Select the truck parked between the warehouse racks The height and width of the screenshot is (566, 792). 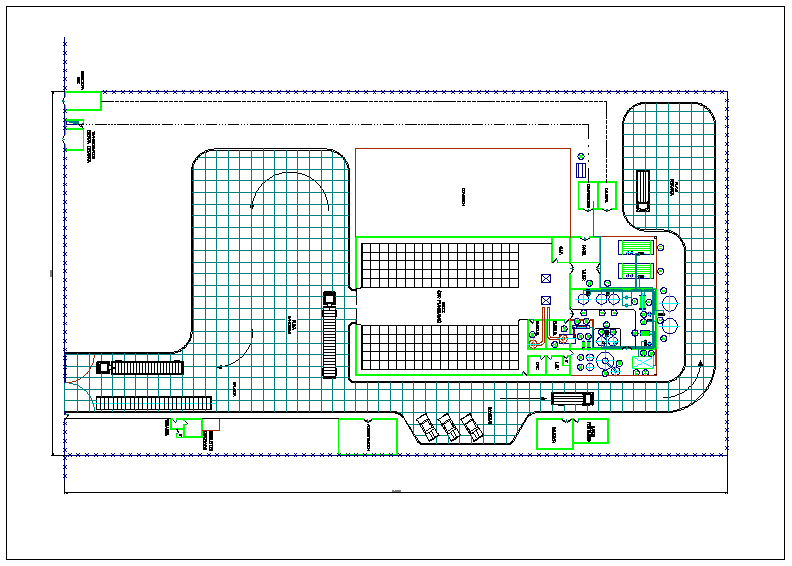tap(329, 335)
